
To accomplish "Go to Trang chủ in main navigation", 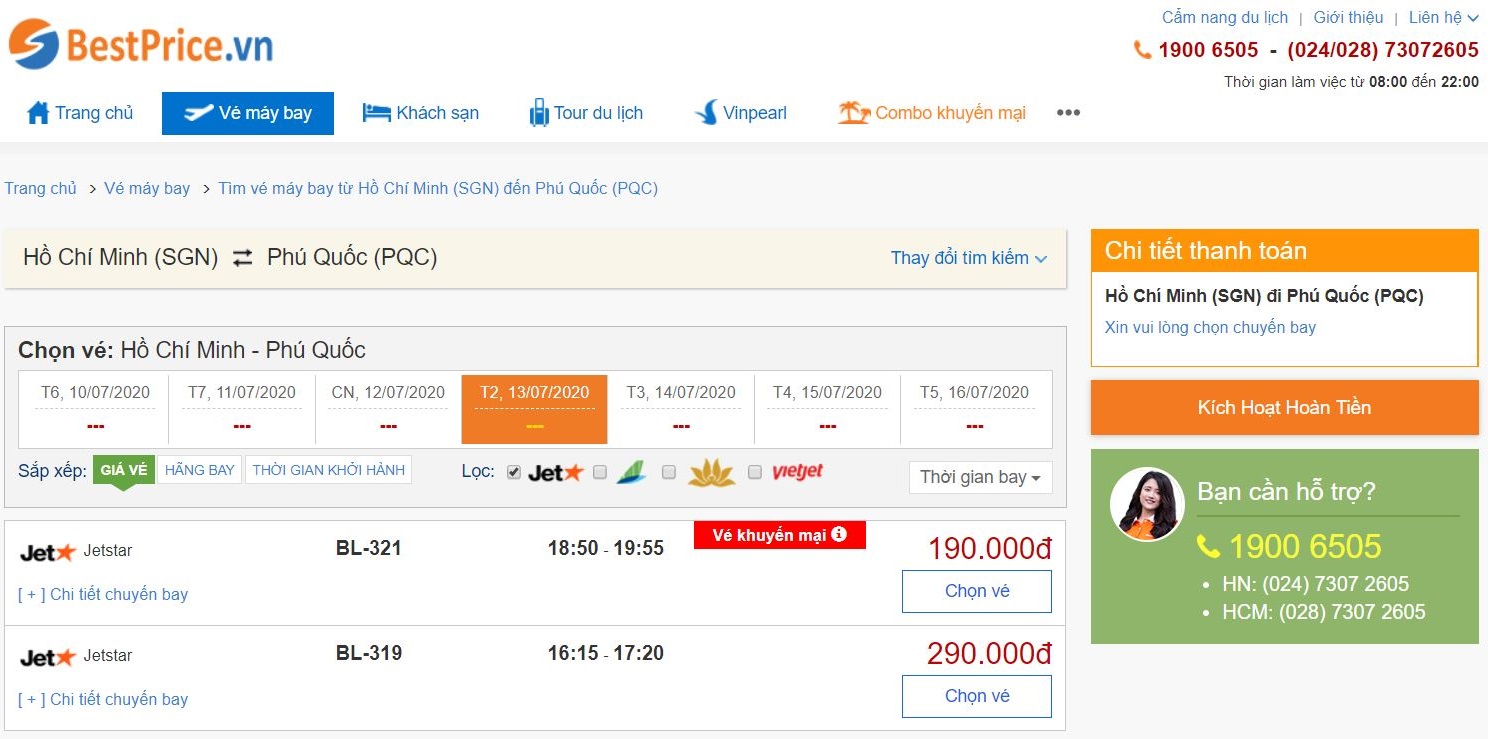I will [x=80, y=113].
